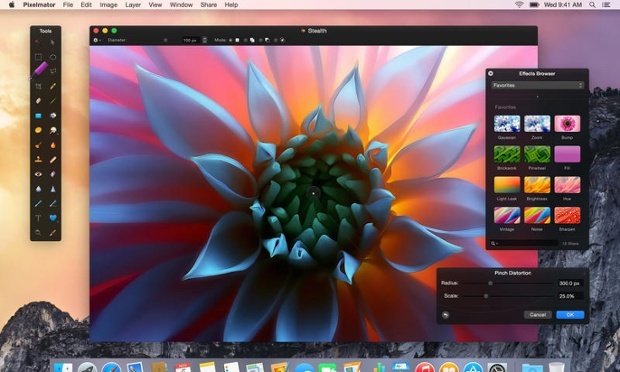
Task: Choose the Vintage effect thumbnail
Action: click(x=507, y=215)
